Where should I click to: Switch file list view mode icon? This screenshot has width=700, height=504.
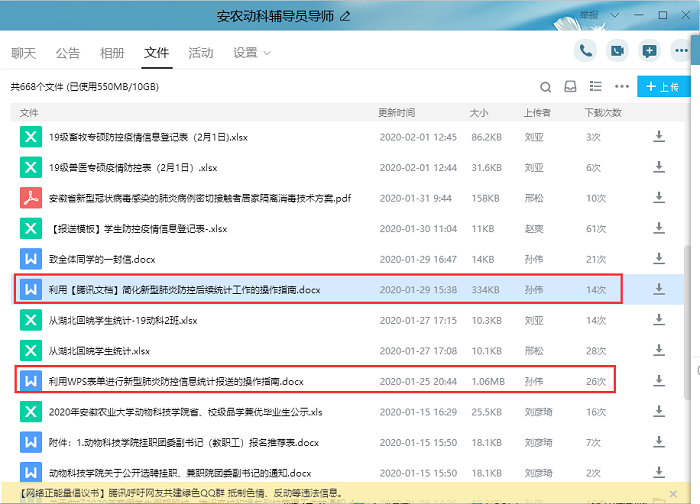tap(597, 87)
